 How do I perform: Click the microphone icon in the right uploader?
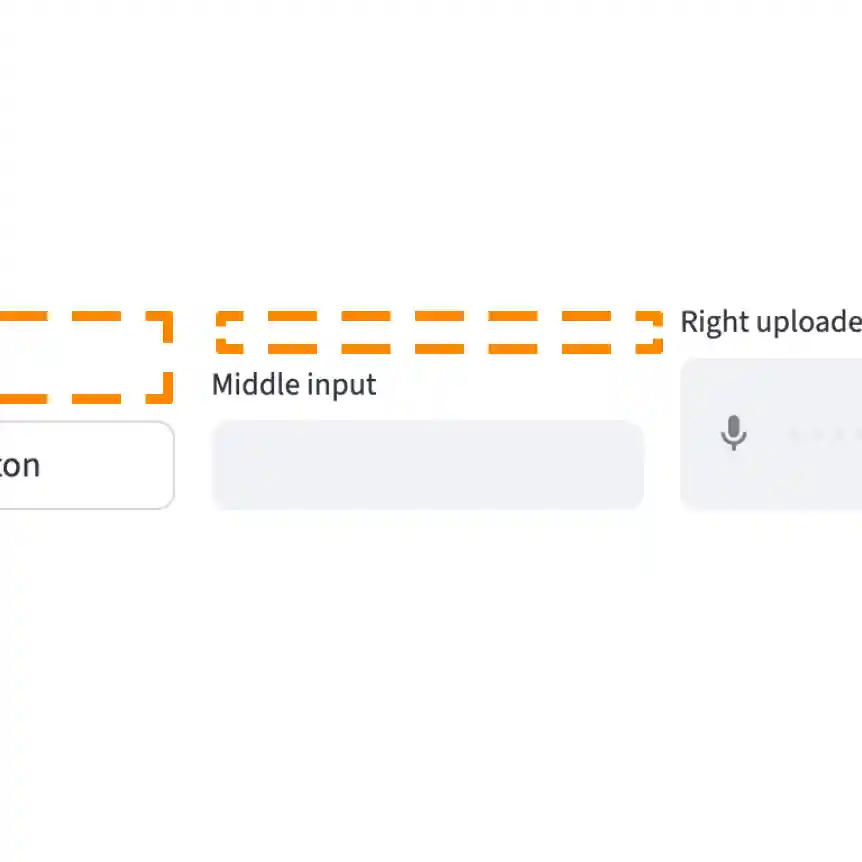(733, 433)
